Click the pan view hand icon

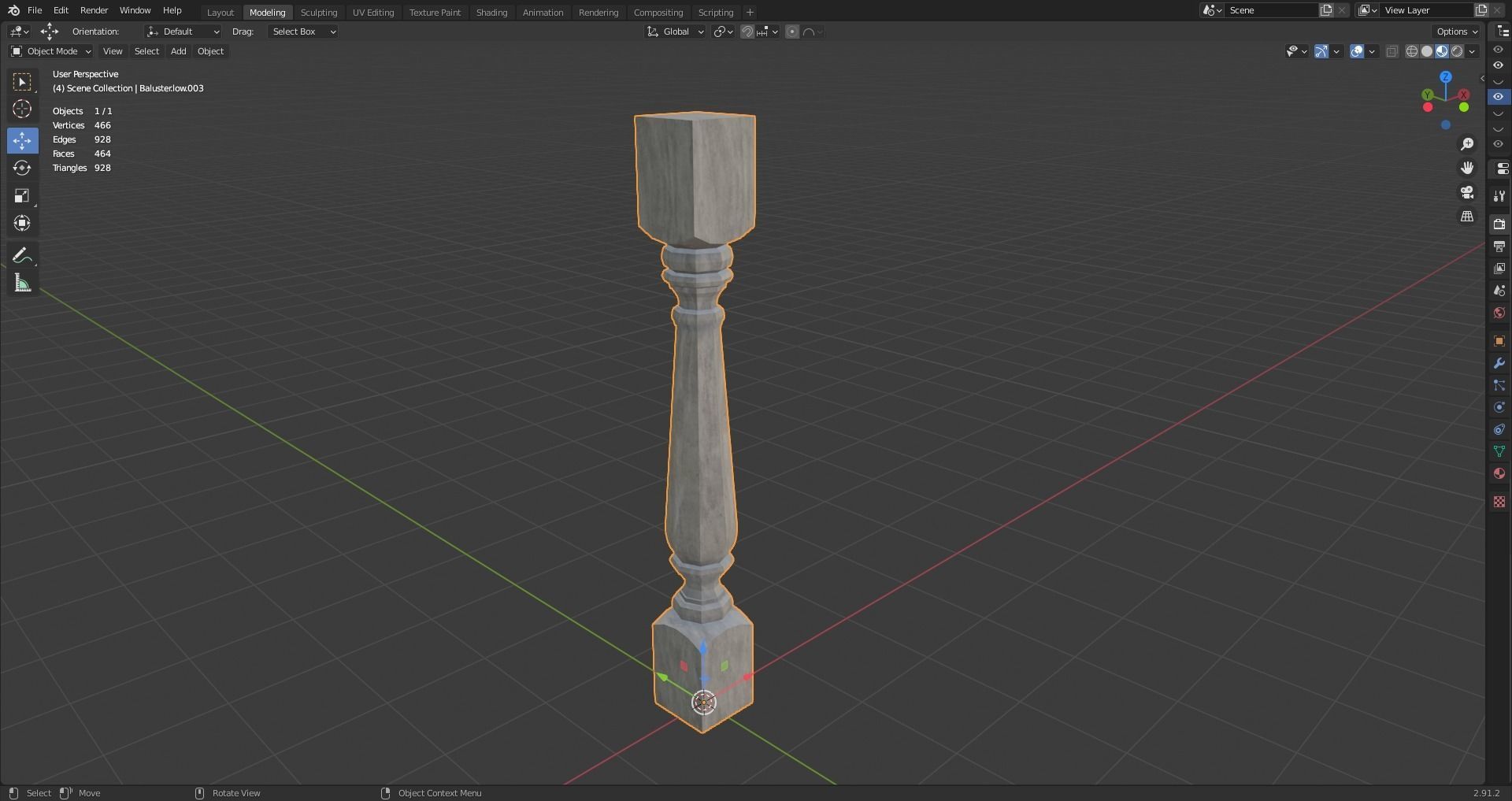(1467, 168)
